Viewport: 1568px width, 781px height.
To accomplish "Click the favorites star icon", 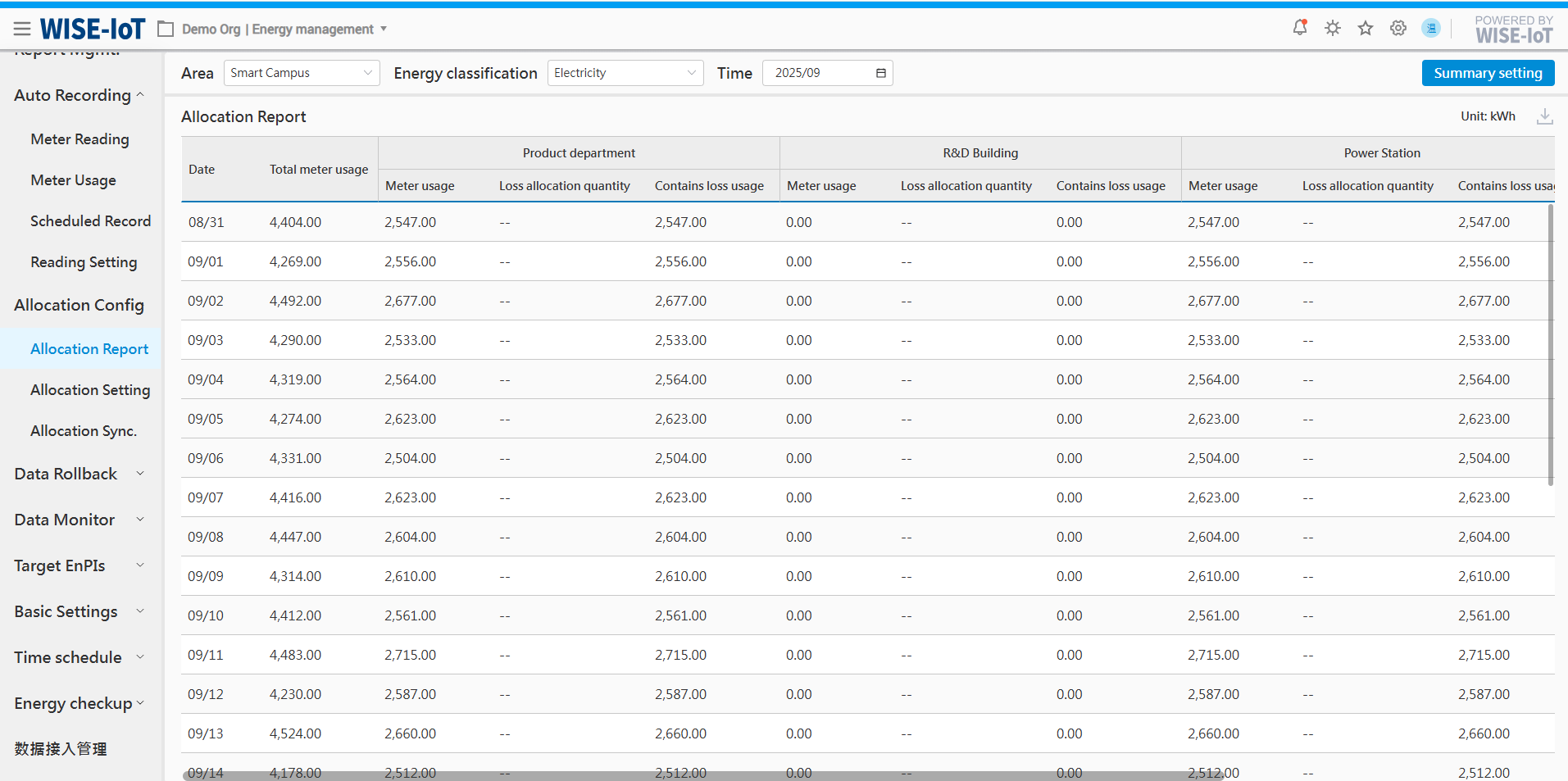I will point(1366,28).
